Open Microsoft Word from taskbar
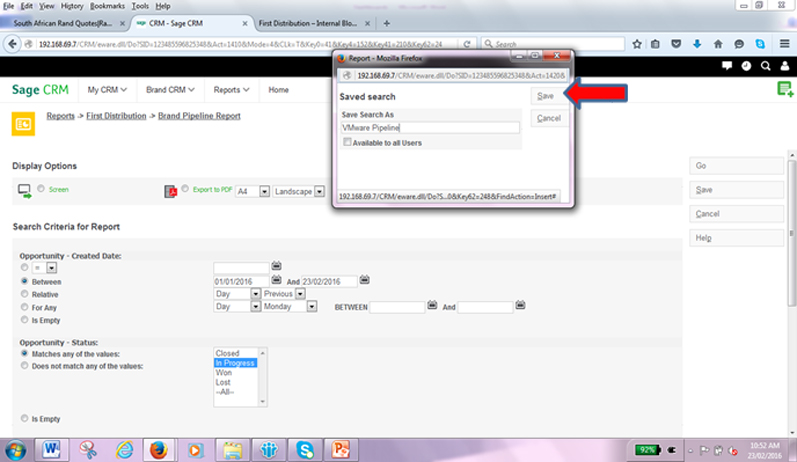Image resolution: width=797 pixels, height=462 pixels. 51,450
